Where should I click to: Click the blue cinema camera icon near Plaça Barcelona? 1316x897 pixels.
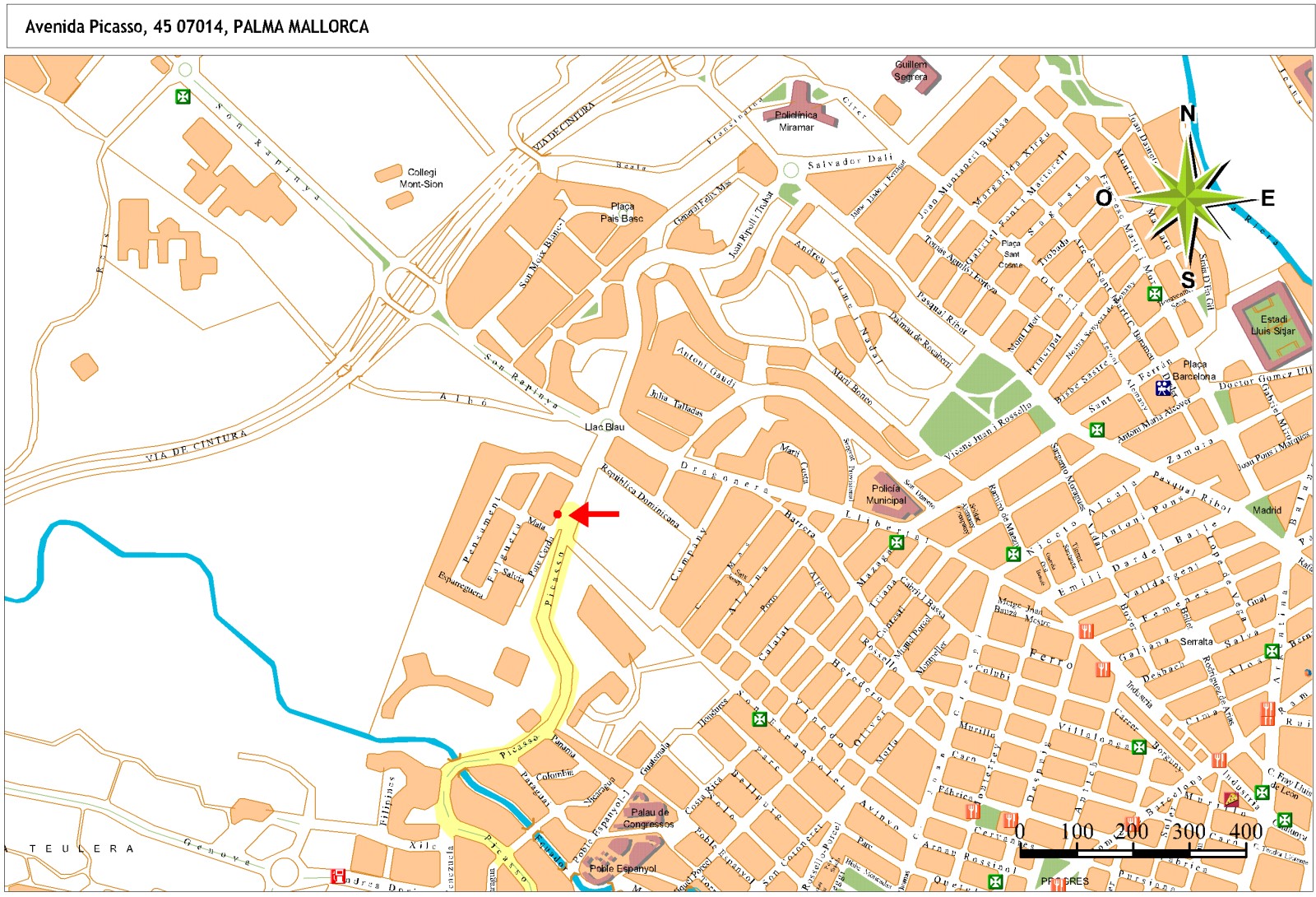(1163, 388)
